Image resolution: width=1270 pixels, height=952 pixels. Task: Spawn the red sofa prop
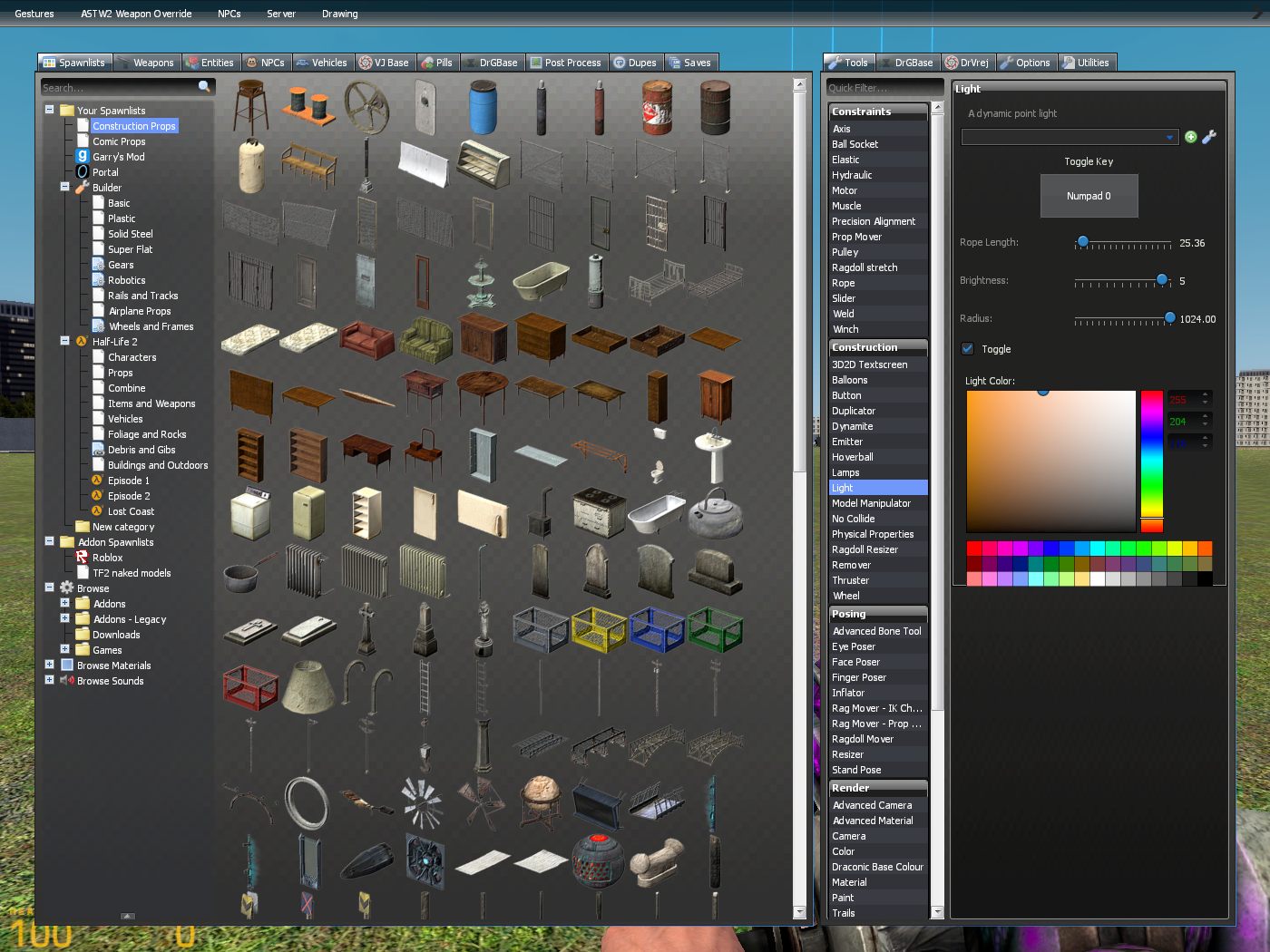[x=366, y=341]
